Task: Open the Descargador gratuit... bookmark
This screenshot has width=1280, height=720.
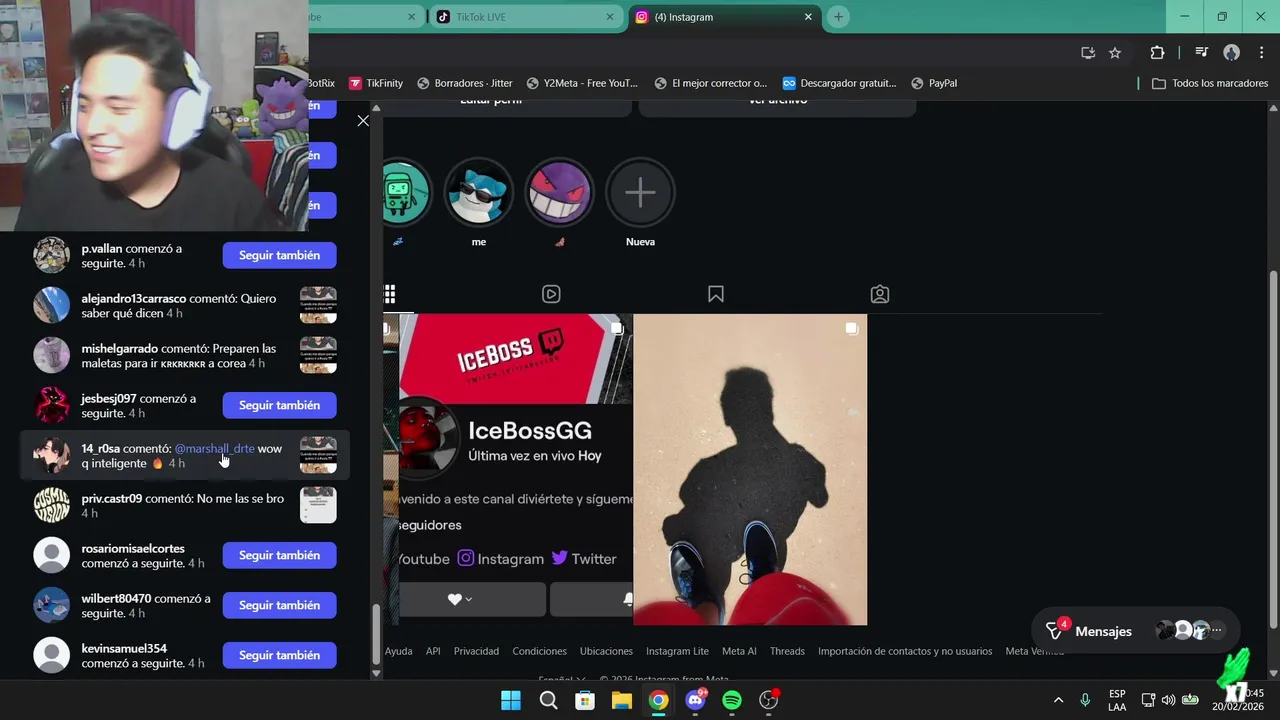Action: pyautogui.click(x=840, y=83)
